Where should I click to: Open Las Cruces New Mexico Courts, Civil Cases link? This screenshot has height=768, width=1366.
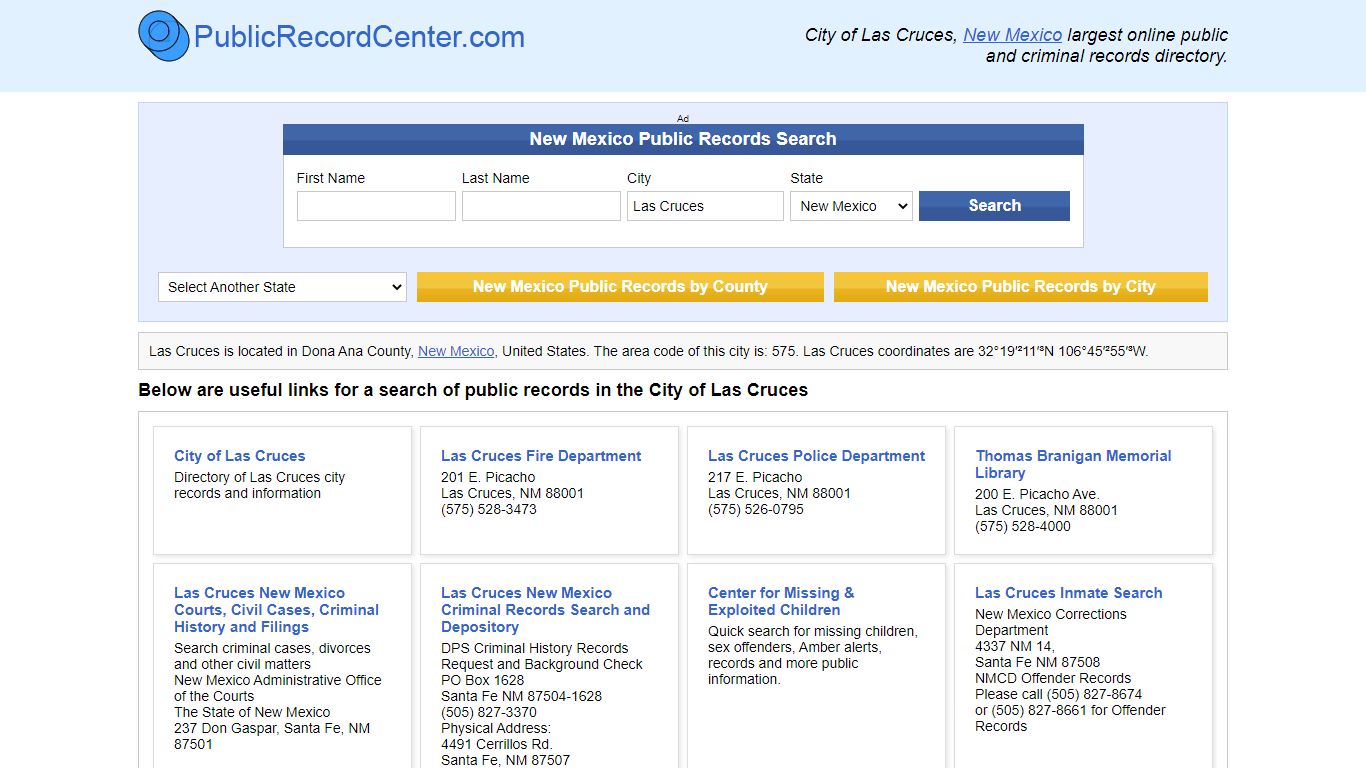276,610
